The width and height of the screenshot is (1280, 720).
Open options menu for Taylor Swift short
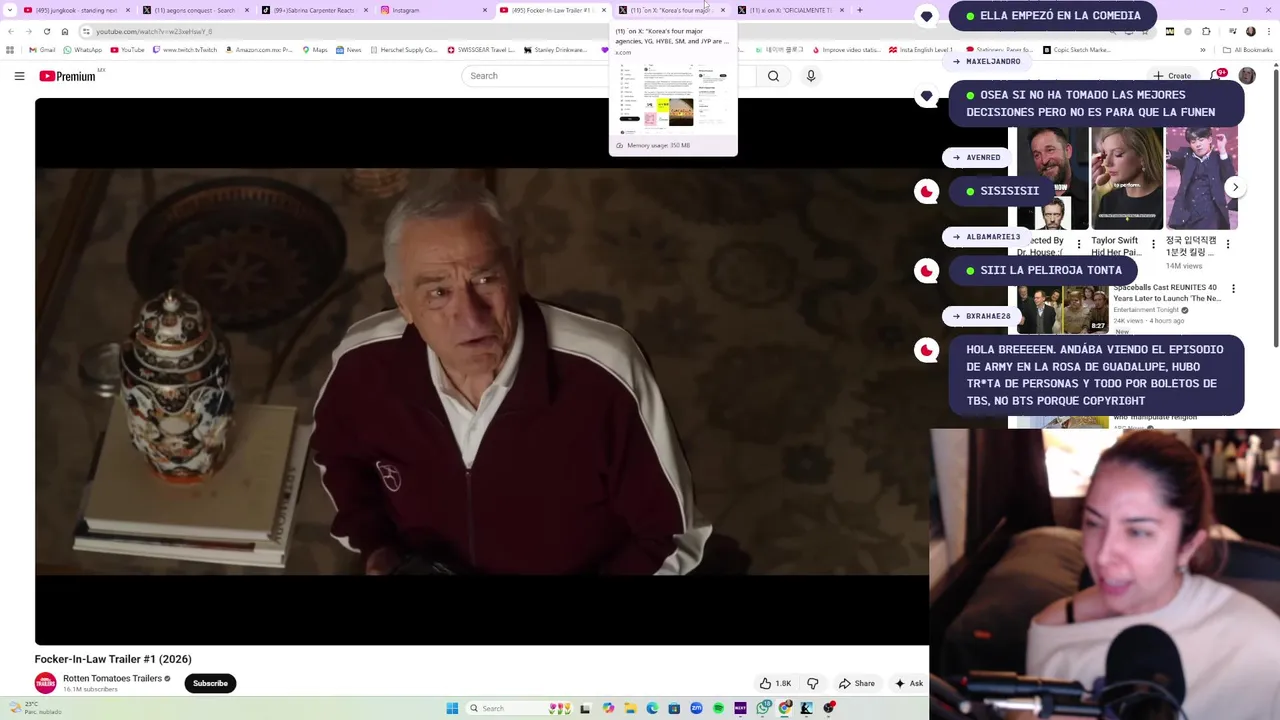coord(1153,244)
